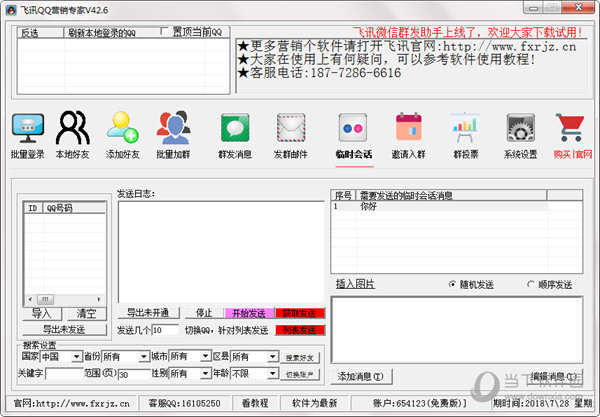Click the 官网 website address in status bar
The height and width of the screenshot is (417, 600).
click(72, 403)
